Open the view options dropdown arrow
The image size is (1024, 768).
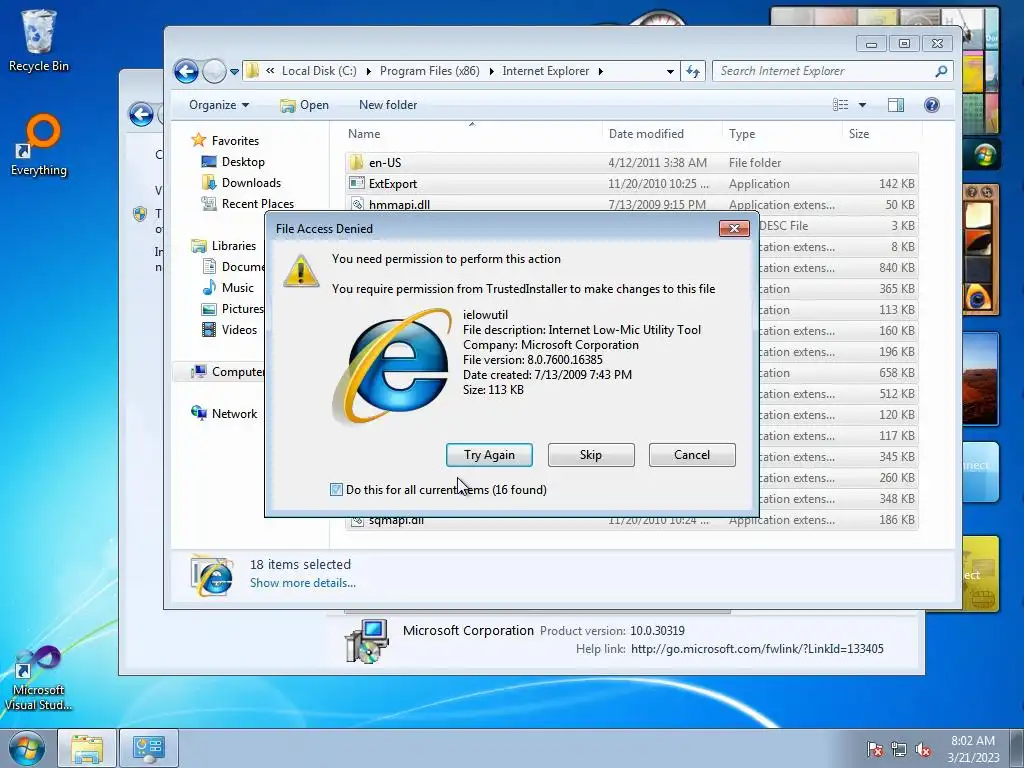coord(862,104)
